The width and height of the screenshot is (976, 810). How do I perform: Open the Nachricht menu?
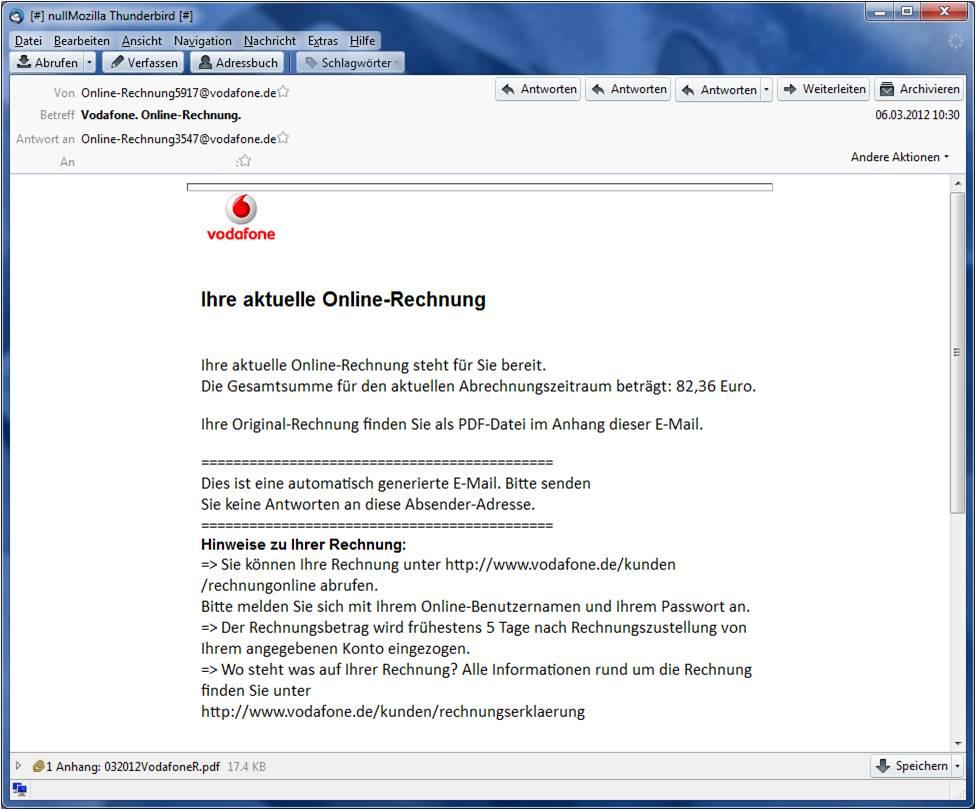(269, 41)
